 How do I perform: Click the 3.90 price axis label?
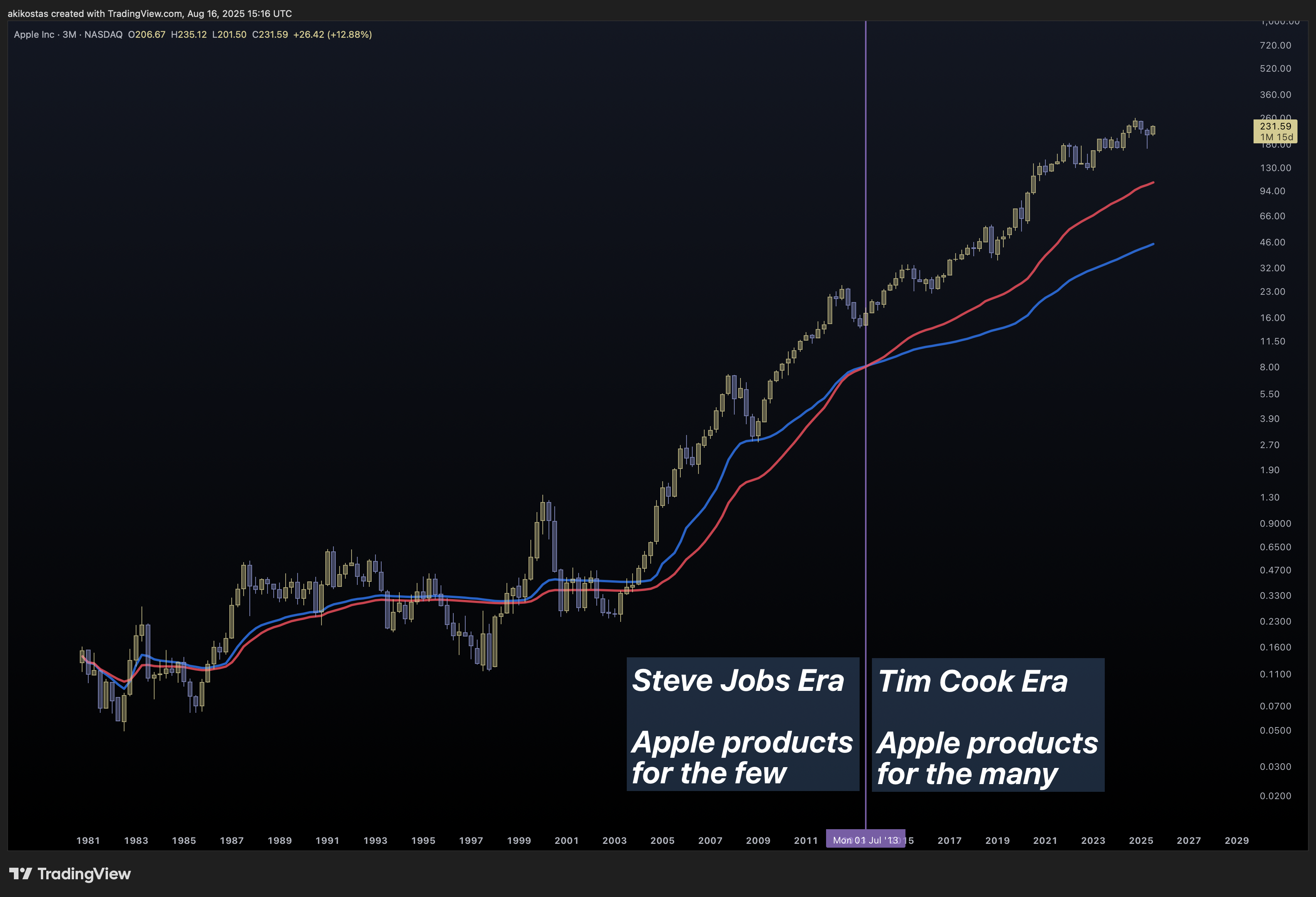pyautogui.click(x=1270, y=419)
